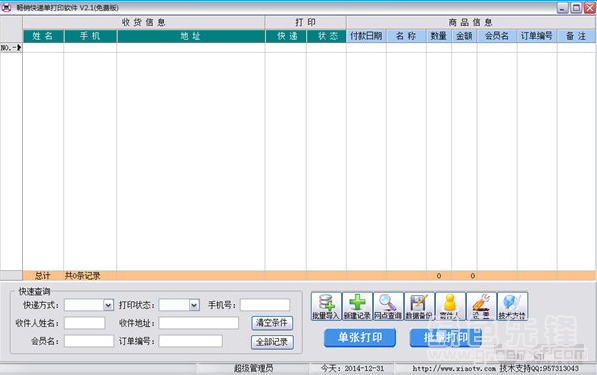Click the 技术支持 support icon
Image resolution: width=597 pixels, height=375 pixels.
click(x=512, y=306)
